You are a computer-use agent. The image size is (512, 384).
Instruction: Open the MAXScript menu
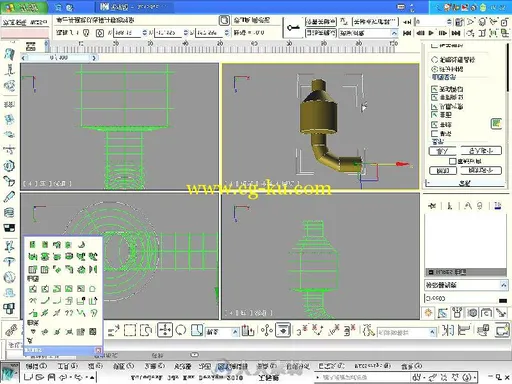[372, 366]
